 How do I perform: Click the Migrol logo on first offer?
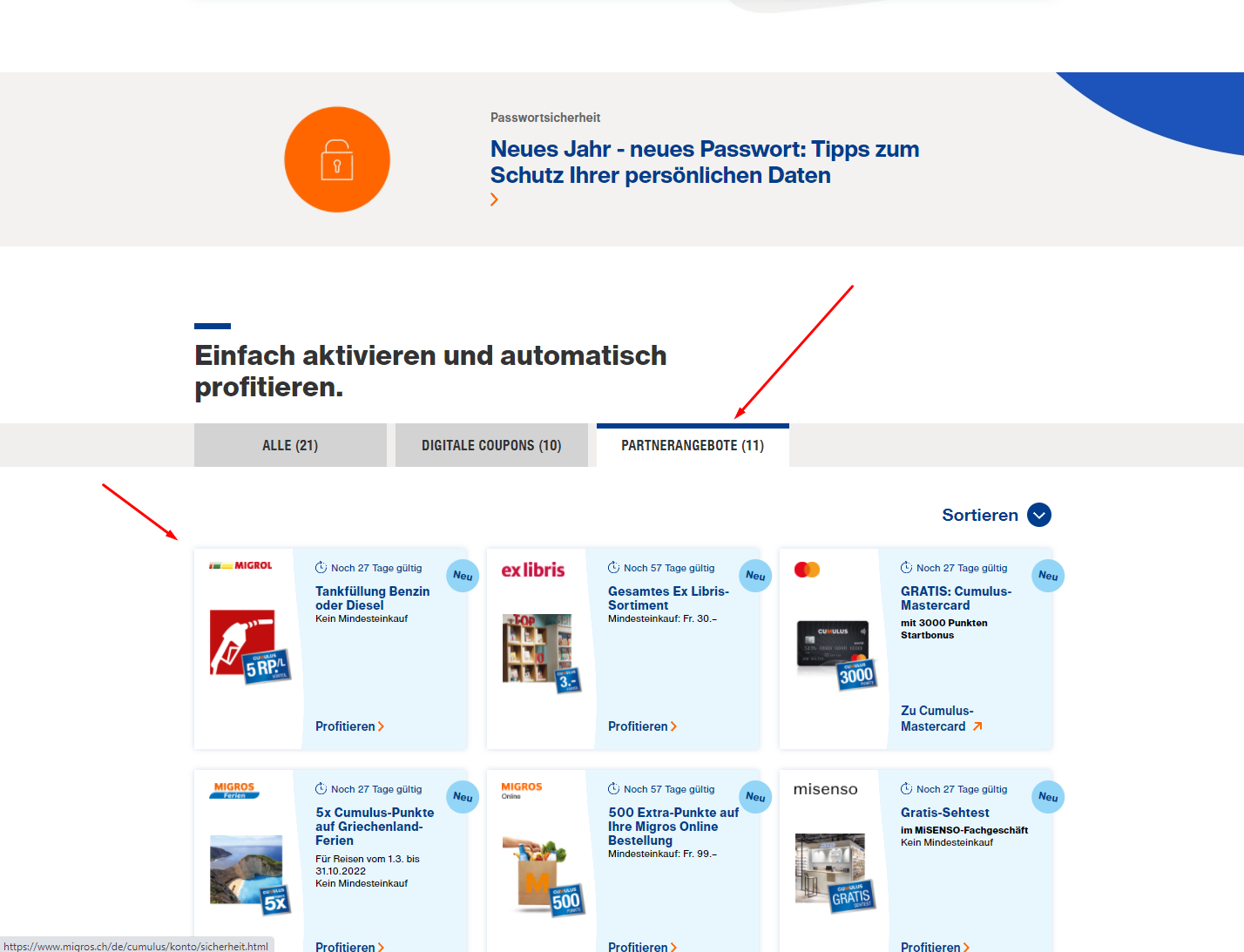pyautogui.click(x=240, y=566)
